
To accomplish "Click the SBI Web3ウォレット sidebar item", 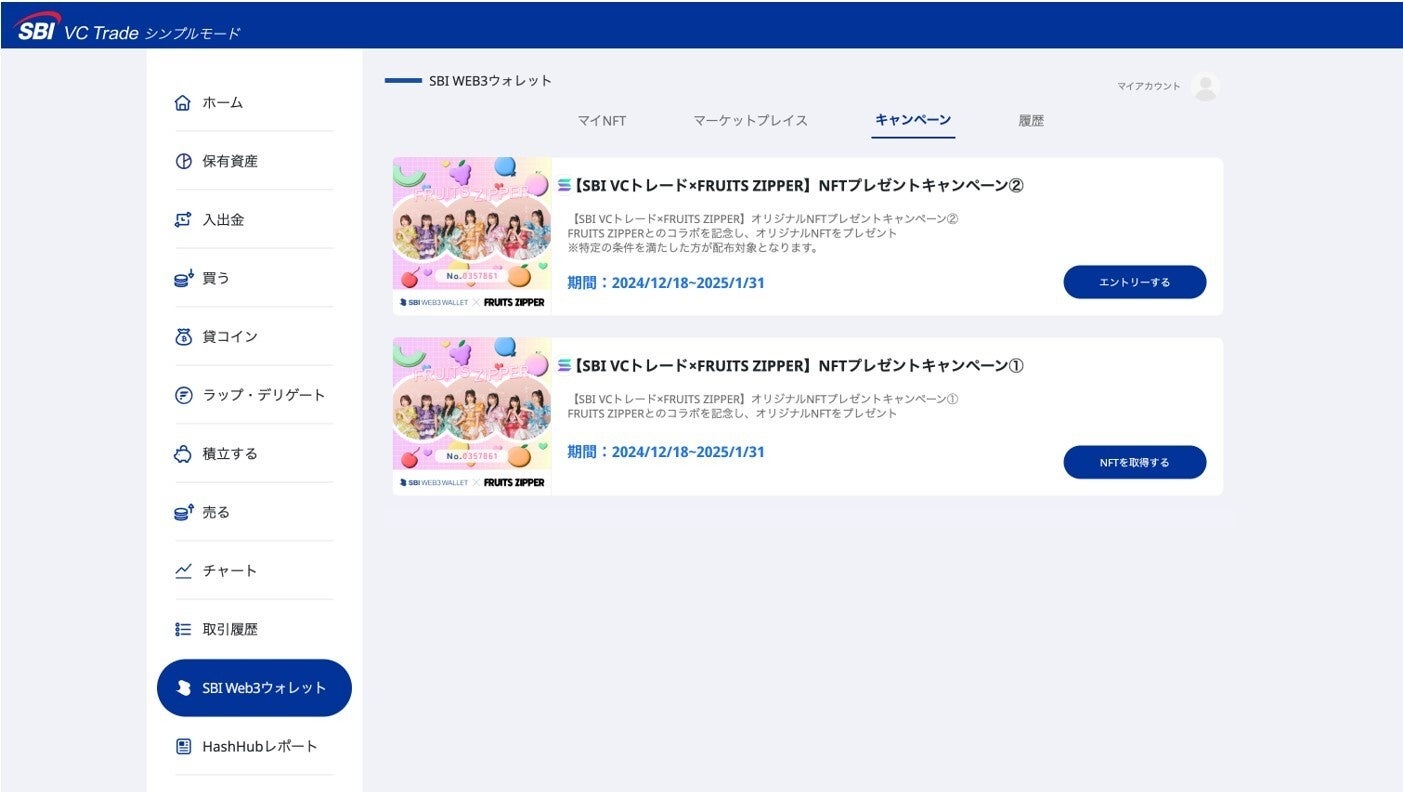I will 254,688.
